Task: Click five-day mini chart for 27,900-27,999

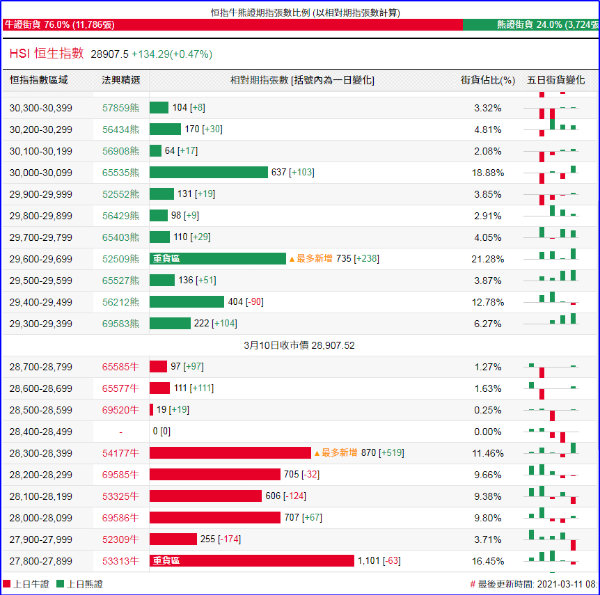Action: (x=551, y=540)
